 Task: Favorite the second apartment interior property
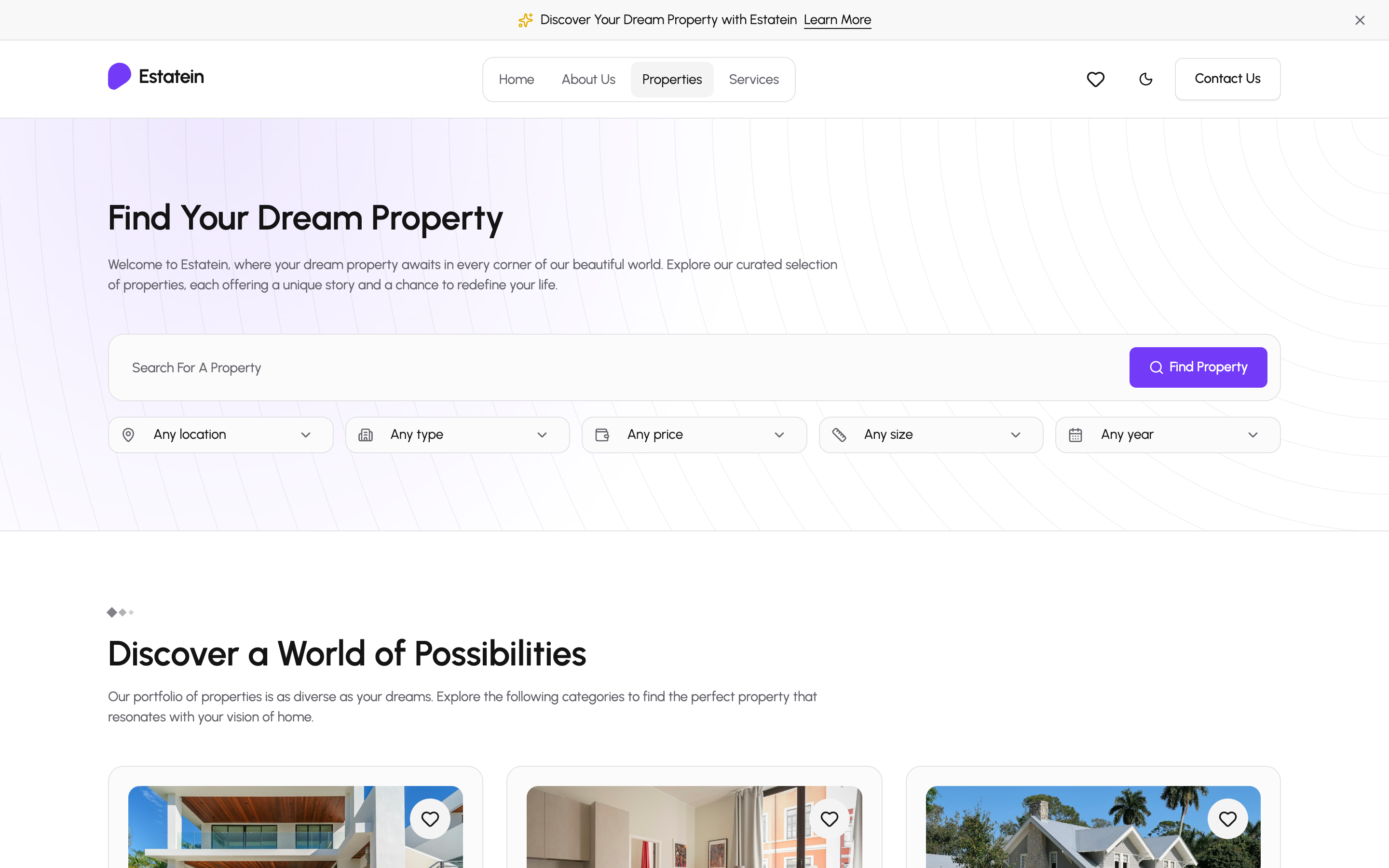pyautogui.click(x=829, y=819)
